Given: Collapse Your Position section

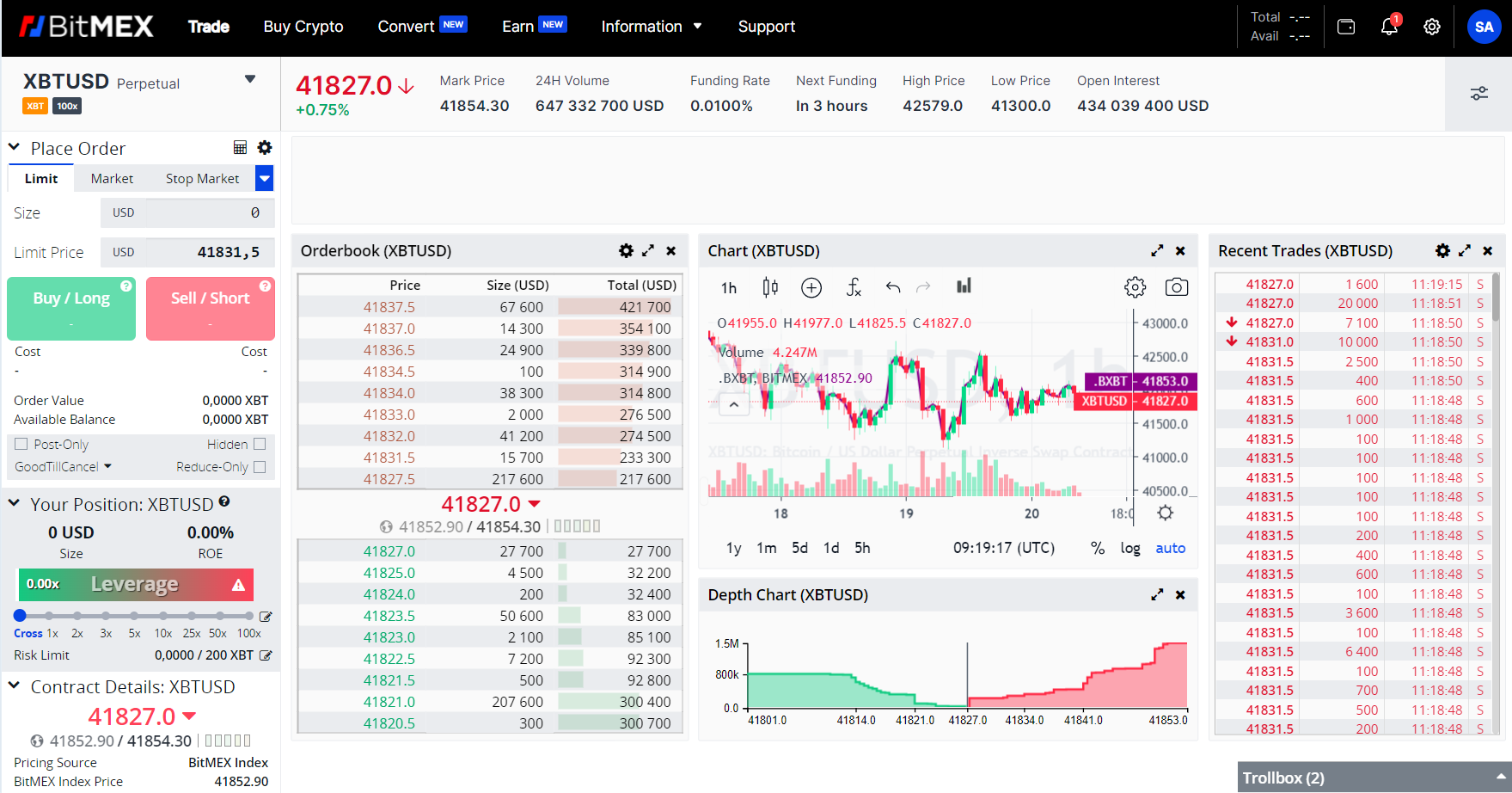Looking at the screenshot, I should (15, 502).
